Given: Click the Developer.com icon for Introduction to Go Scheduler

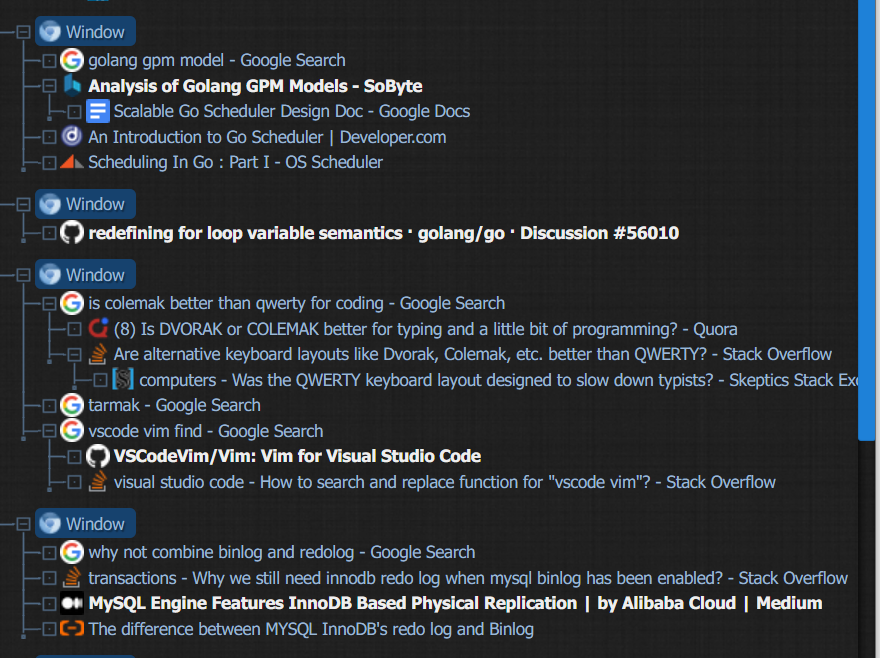Looking at the screenshot, I should pos(72,136).
